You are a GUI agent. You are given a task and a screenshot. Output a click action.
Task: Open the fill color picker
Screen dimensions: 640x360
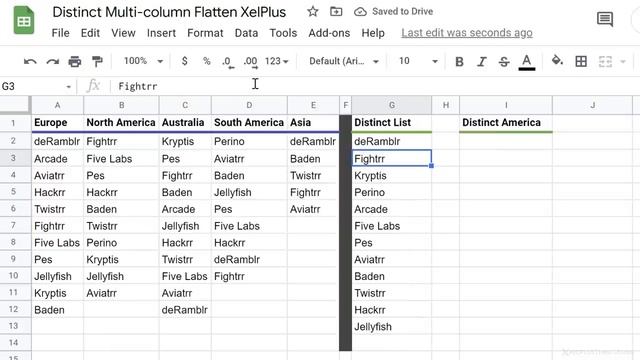click(557, 61)
